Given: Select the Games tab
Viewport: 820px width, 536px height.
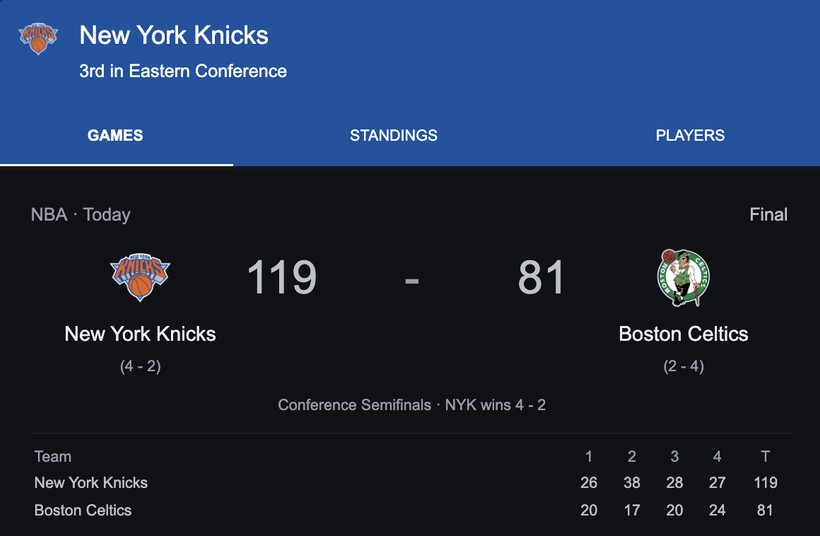Looking at the screenshot, I should pyautogui.click(x=115, y=135).
